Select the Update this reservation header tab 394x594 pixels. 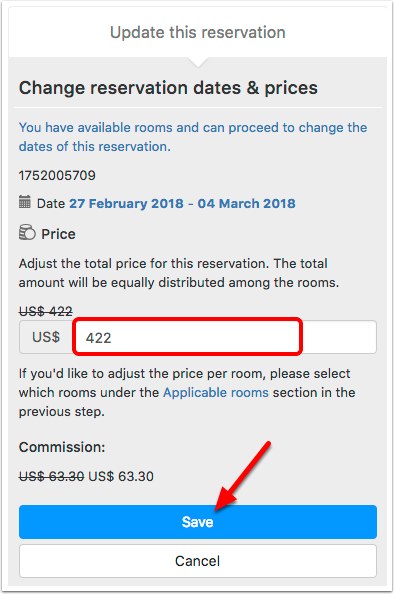click(x=198, y=33)
